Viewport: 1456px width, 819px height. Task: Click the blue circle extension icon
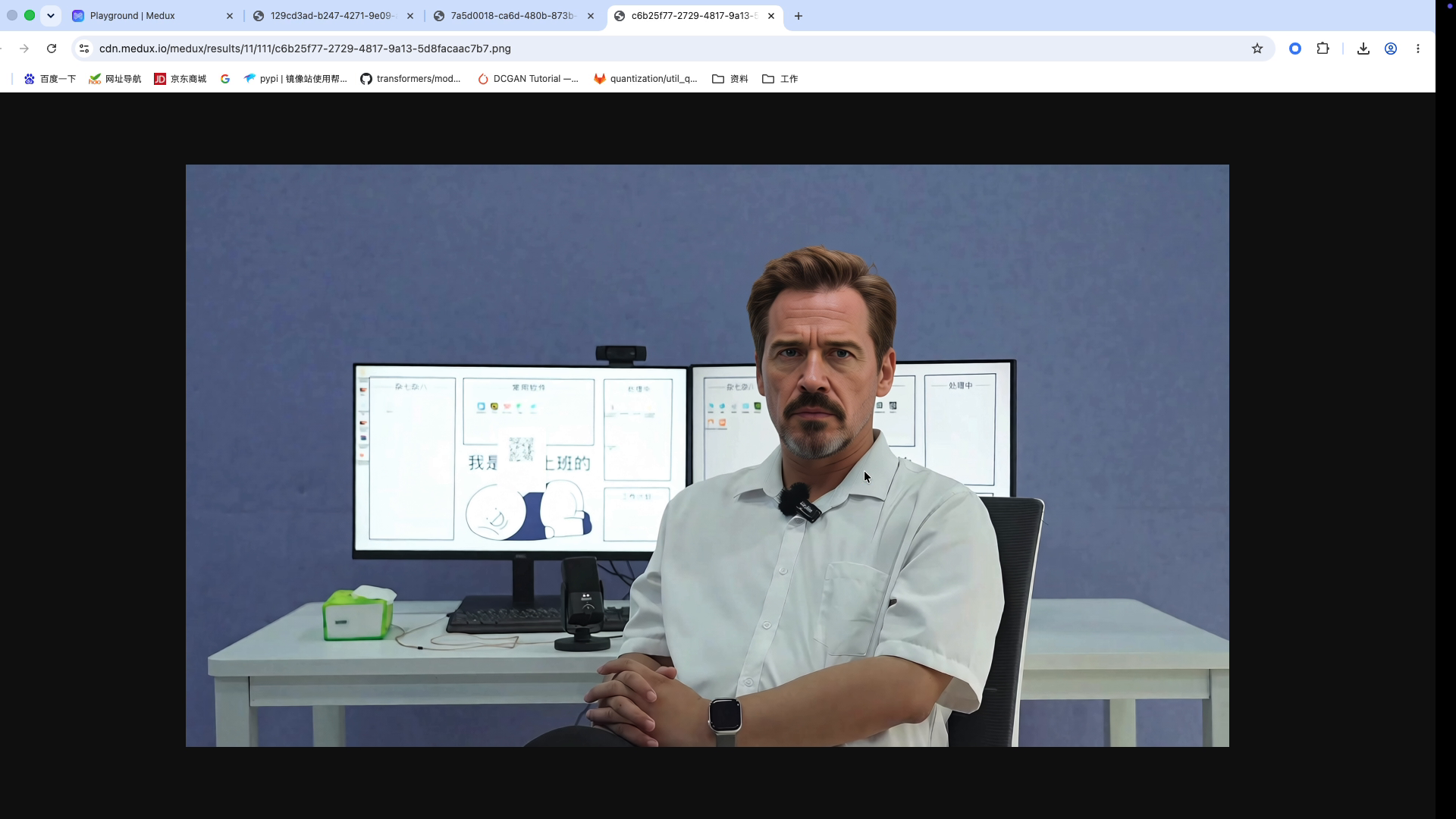tap(1295, 49)
